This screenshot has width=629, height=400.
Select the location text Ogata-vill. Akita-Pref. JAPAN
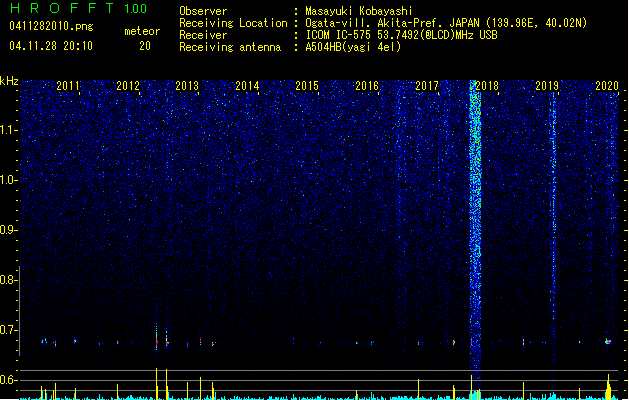pos(392,23)
